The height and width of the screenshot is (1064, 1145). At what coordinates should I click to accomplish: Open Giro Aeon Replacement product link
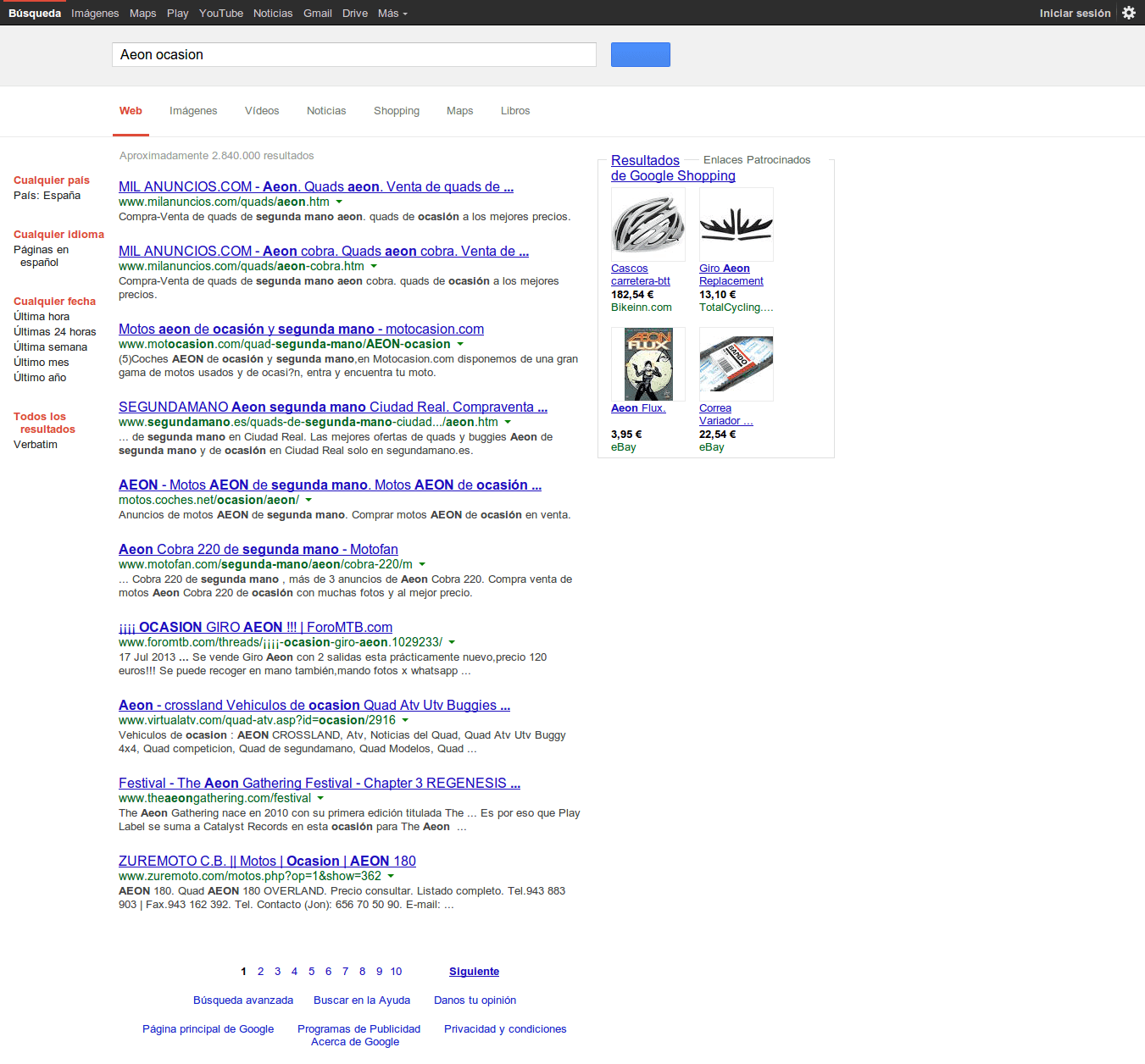[x=731, y=274]
